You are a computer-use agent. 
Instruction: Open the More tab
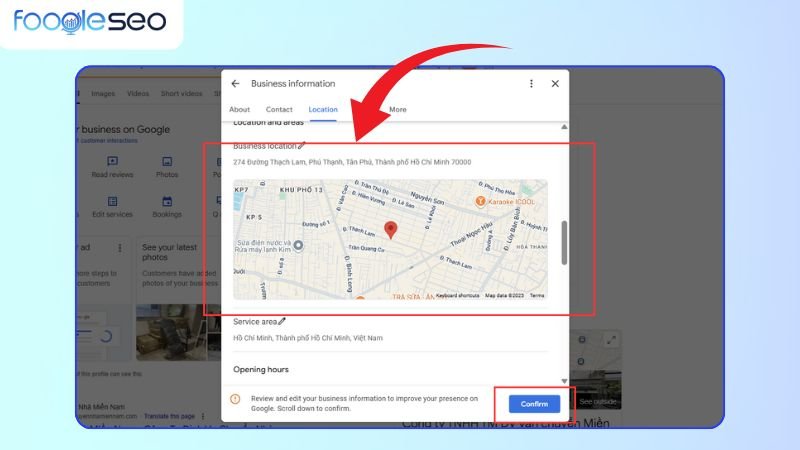(398, 109)
